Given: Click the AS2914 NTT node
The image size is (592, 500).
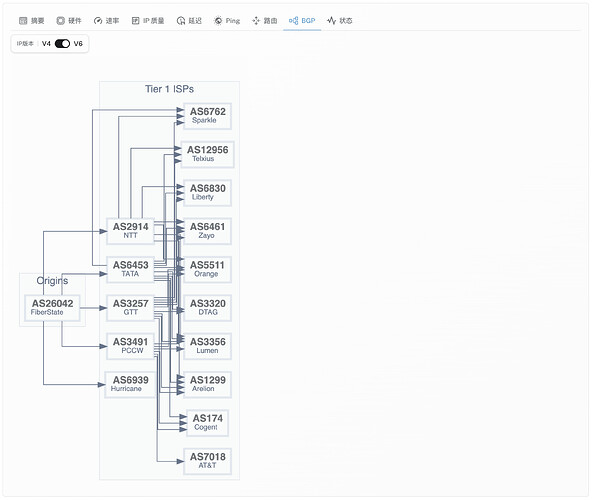Looking at the screenshot, I should tap(130, 231).
